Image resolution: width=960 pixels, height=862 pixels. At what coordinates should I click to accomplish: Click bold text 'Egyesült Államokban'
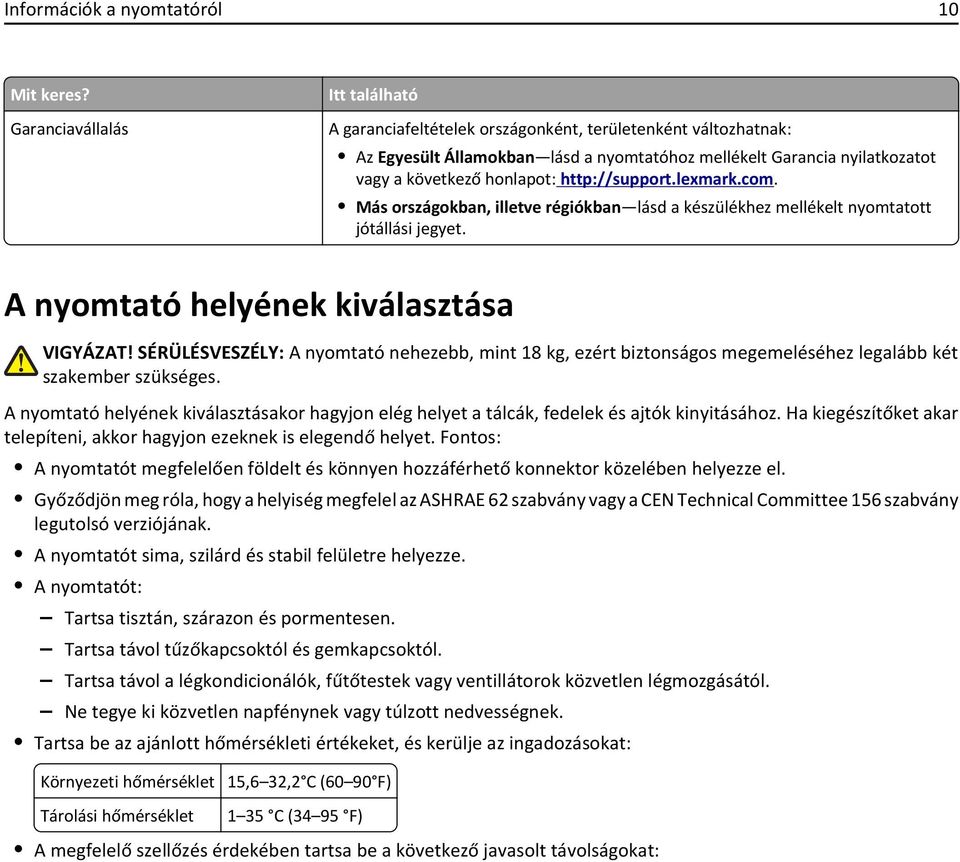point(456,157)
